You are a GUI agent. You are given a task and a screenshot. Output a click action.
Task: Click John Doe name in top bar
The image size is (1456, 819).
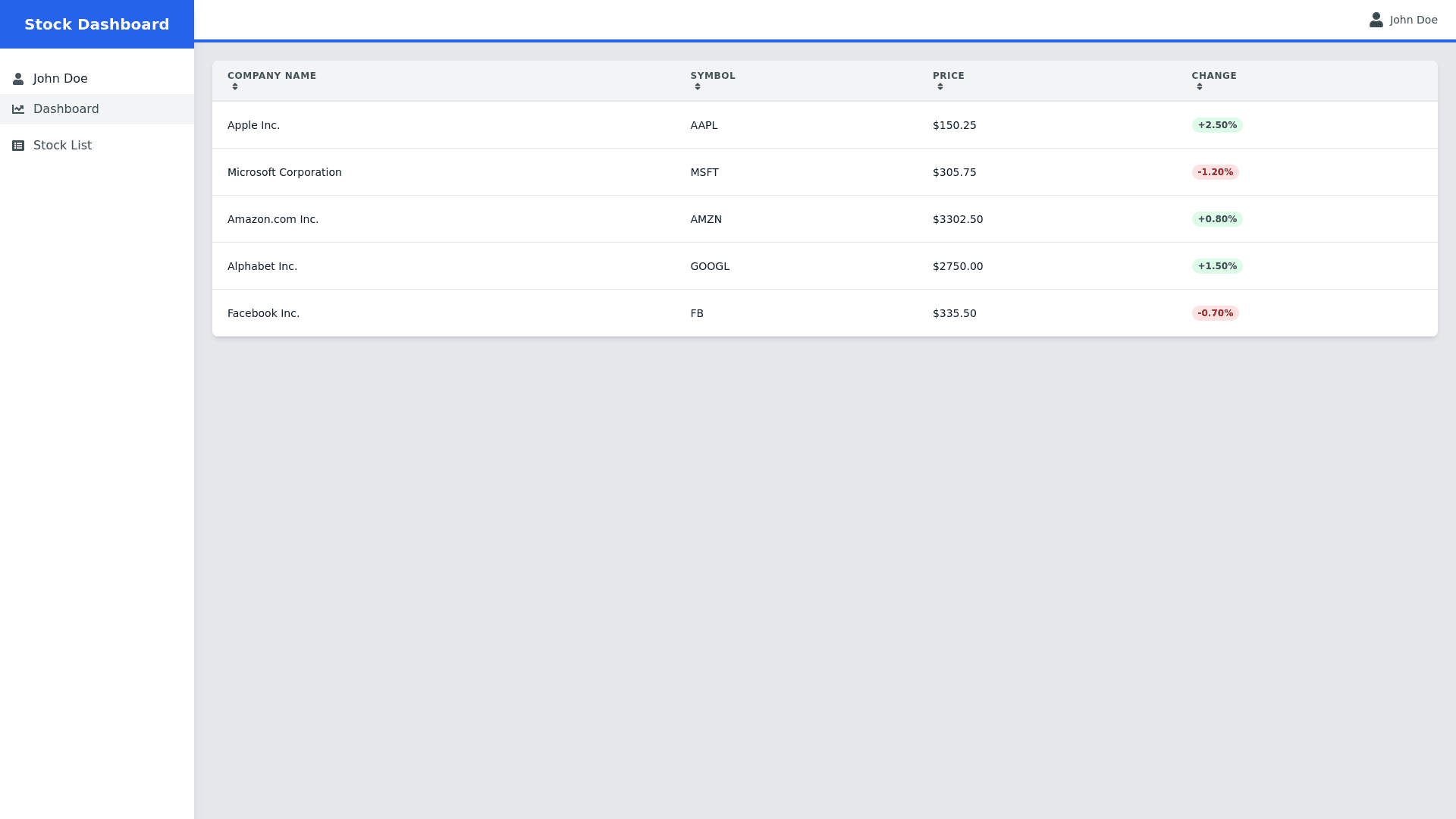pyautogui.click(x=1414, y=20)
